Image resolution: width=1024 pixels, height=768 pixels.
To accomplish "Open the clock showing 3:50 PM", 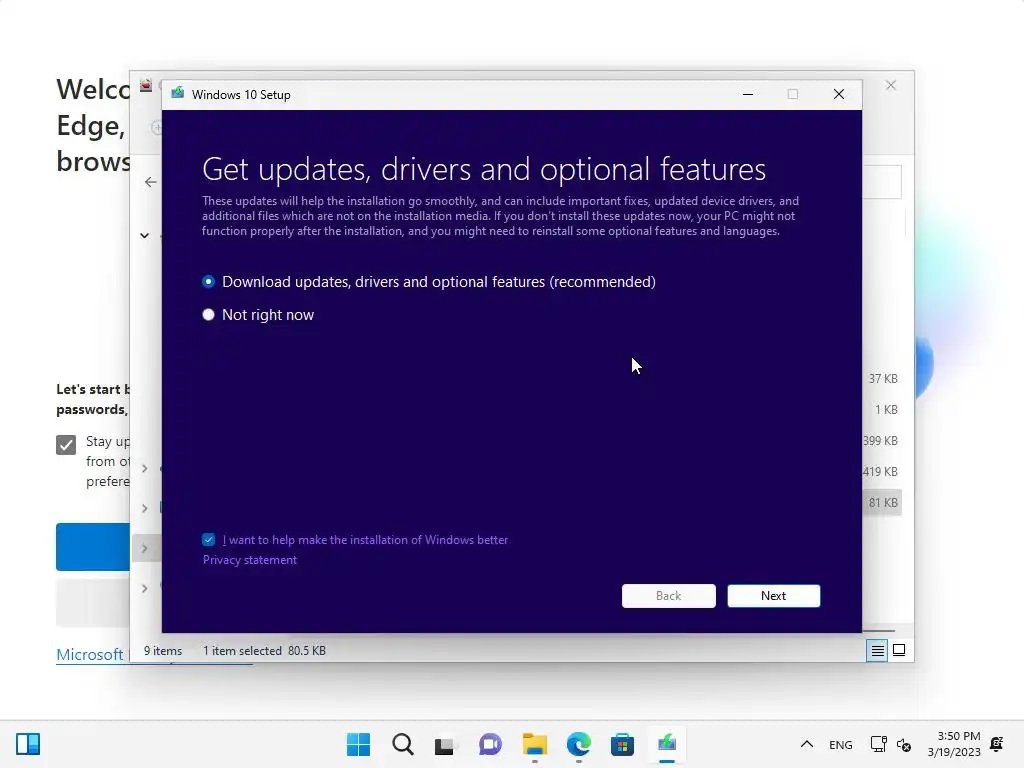I will (954, 744).
